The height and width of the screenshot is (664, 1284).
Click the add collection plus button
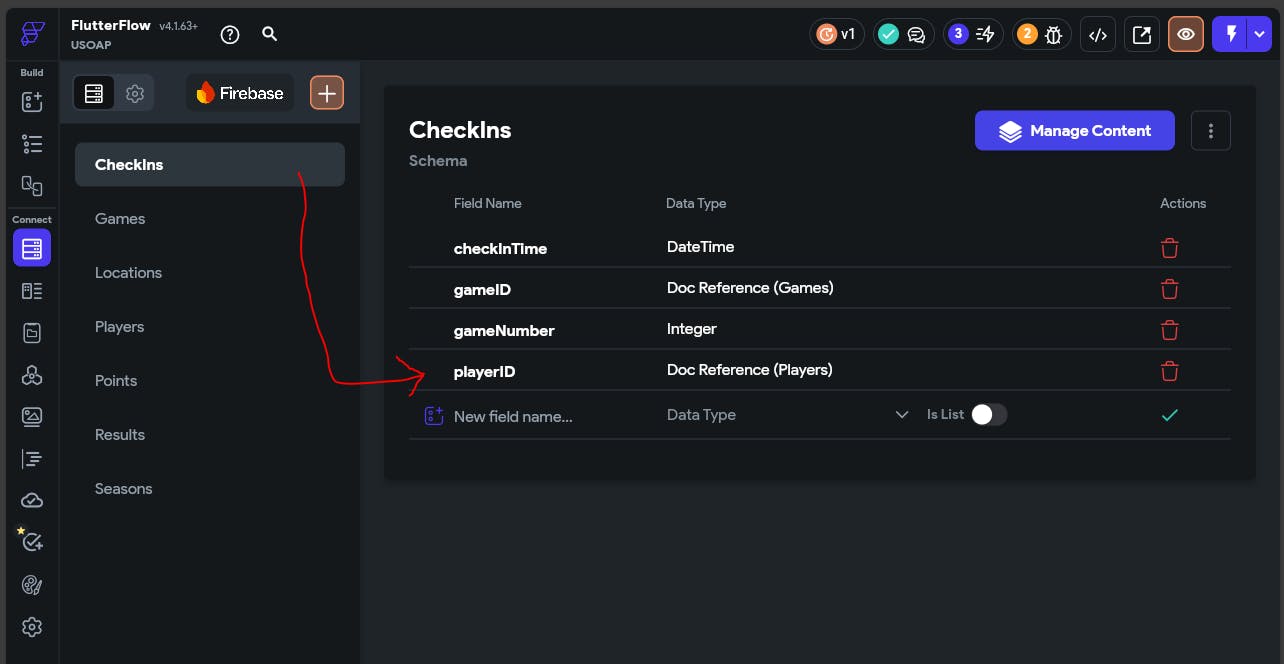[326, 93]
